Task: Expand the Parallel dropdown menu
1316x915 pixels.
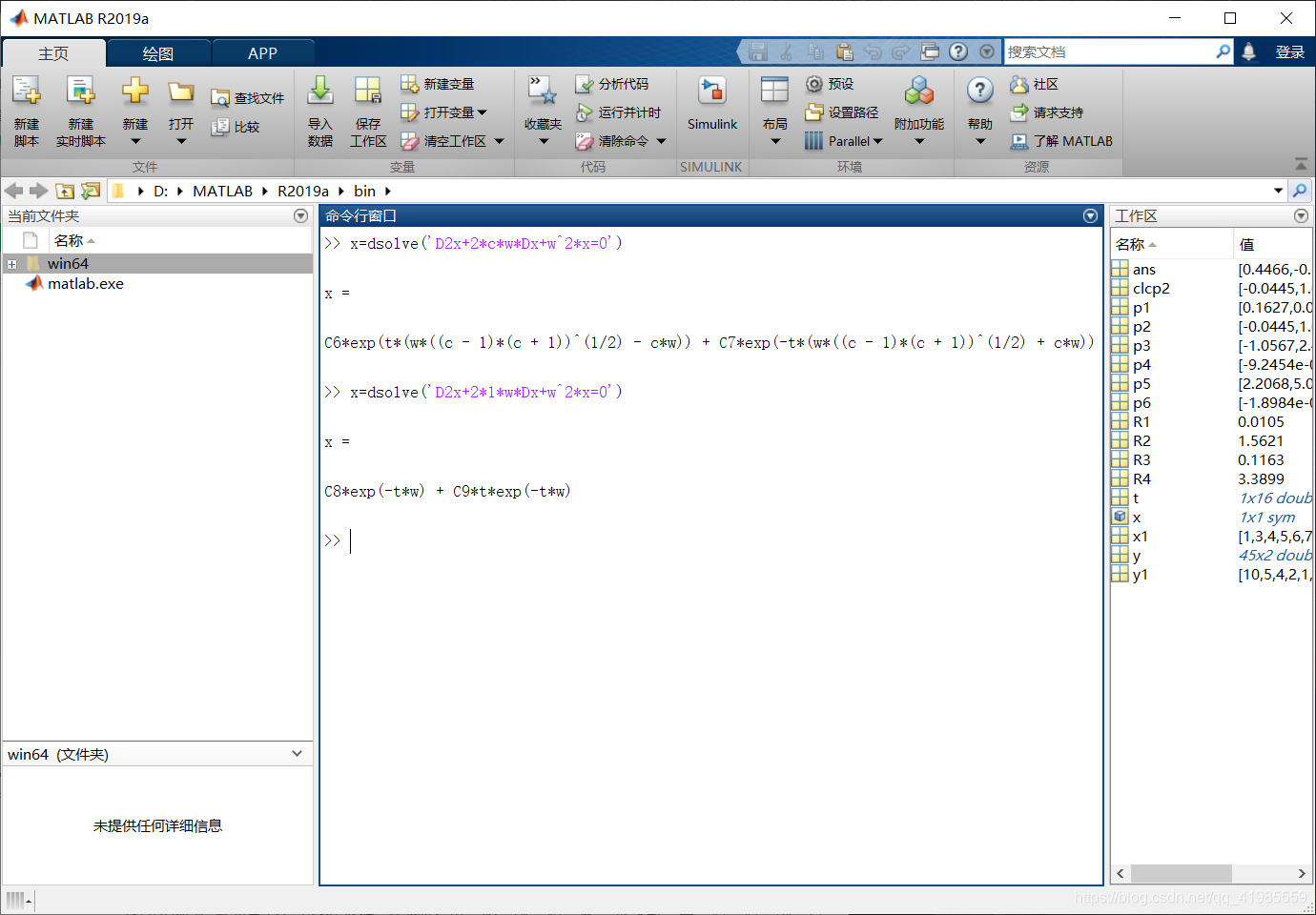Action: (877, 141)
